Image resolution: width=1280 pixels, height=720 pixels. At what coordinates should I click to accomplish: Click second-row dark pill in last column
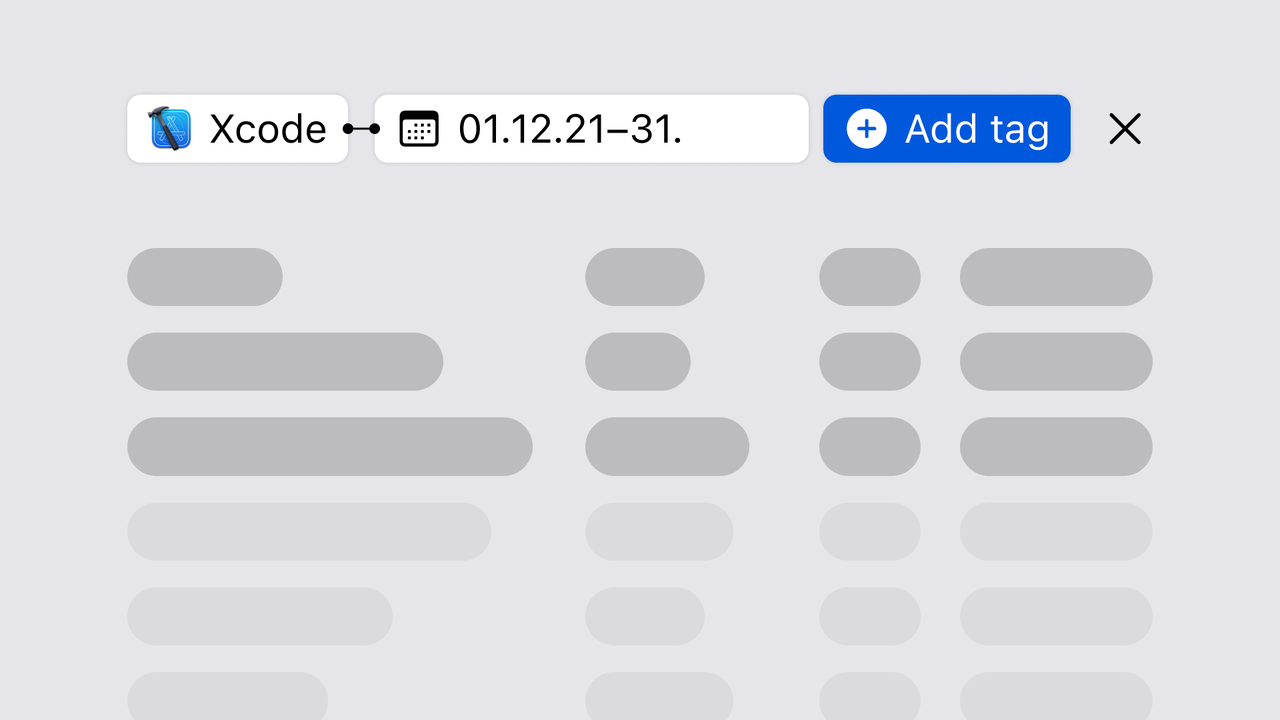point(1056,361)
